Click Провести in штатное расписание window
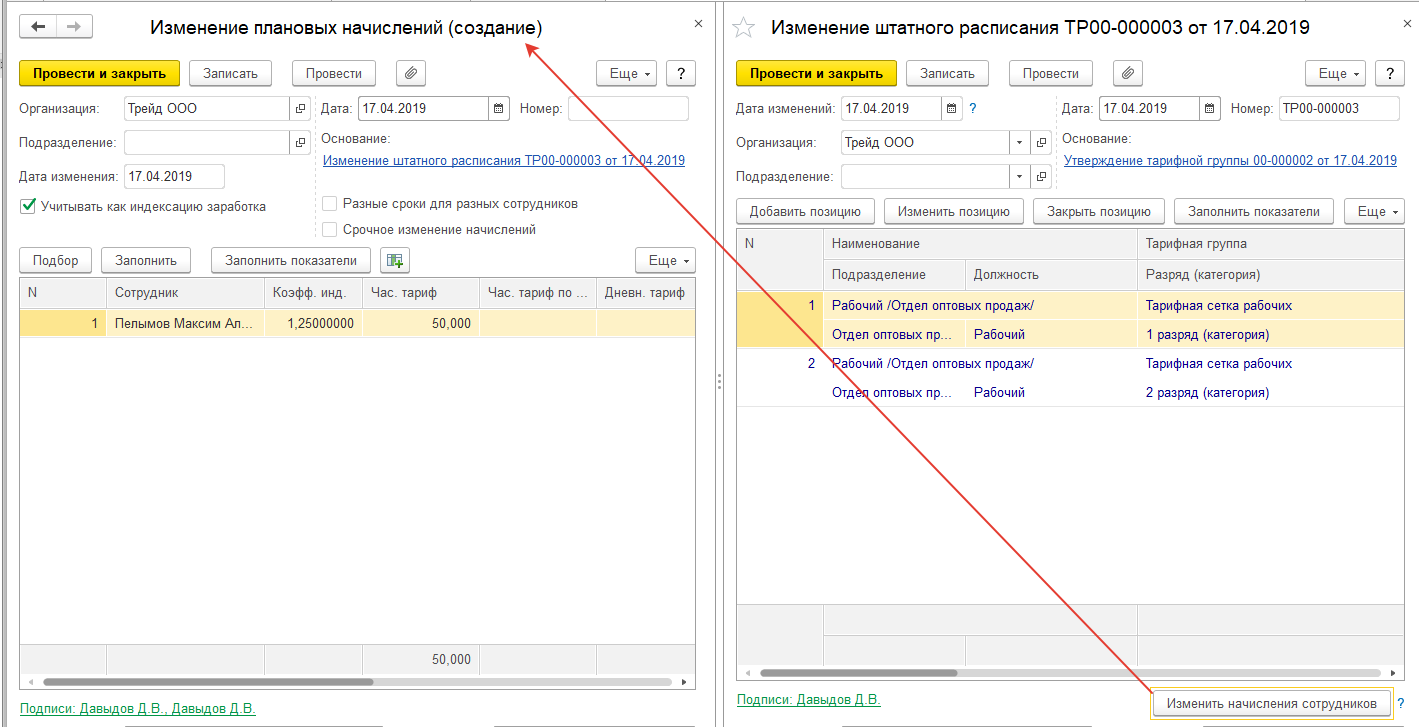This screenshot has height=727, width=1419. click(1051, 73)
